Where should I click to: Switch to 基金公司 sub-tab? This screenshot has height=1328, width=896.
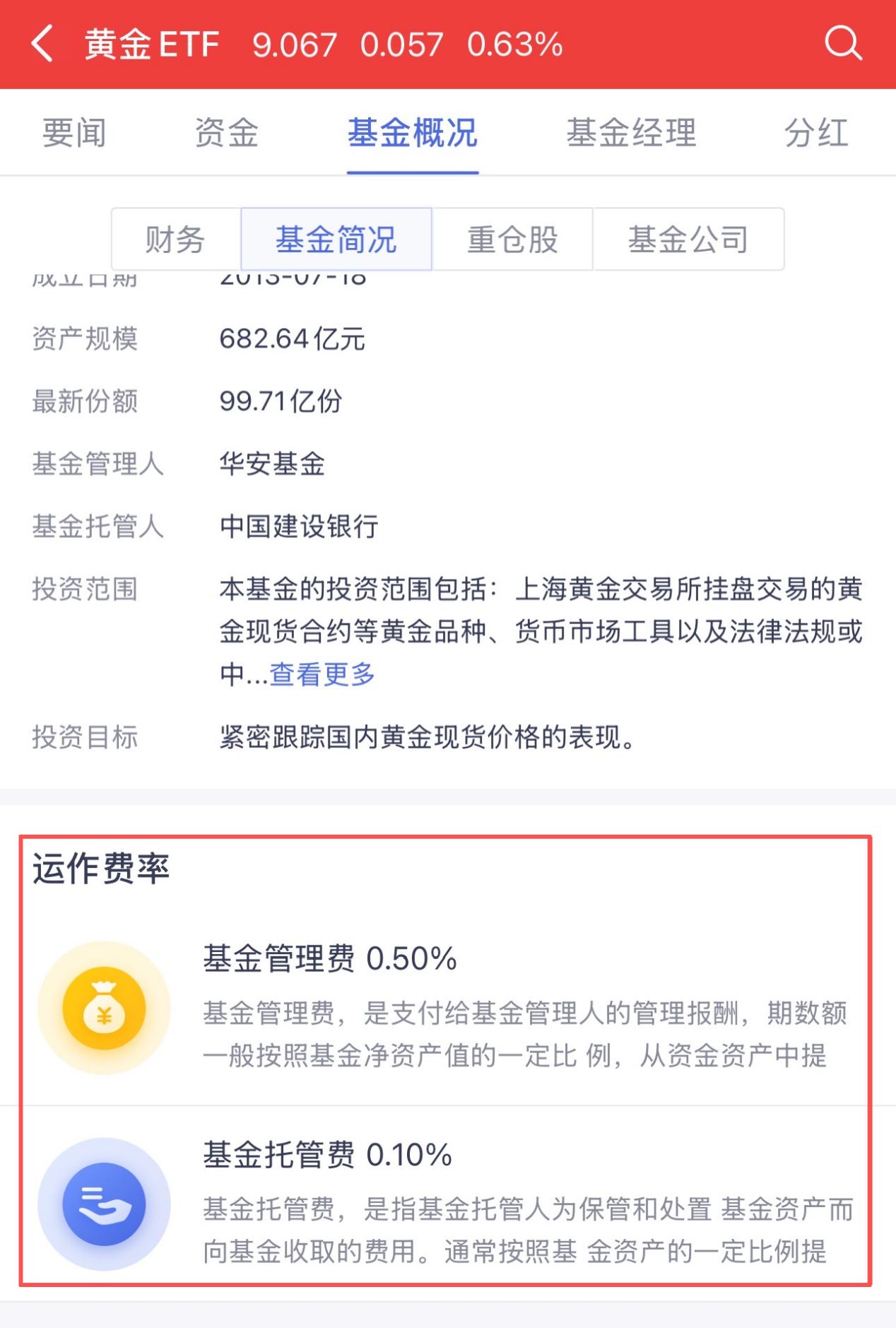tap(688, 240)
